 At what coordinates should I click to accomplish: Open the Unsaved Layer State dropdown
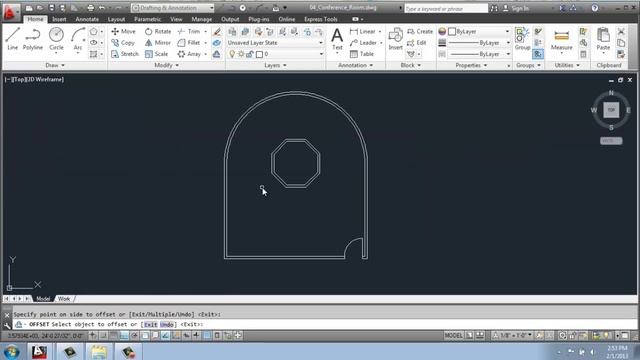pyautogui.click(x=275, y=42)
